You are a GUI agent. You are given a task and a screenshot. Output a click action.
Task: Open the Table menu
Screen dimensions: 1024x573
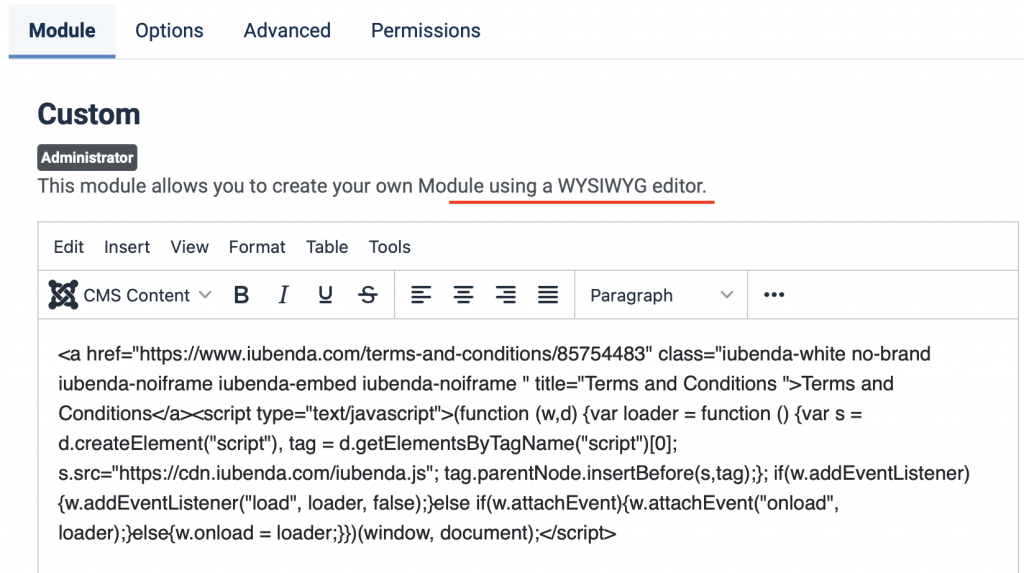tap(327, 247)
